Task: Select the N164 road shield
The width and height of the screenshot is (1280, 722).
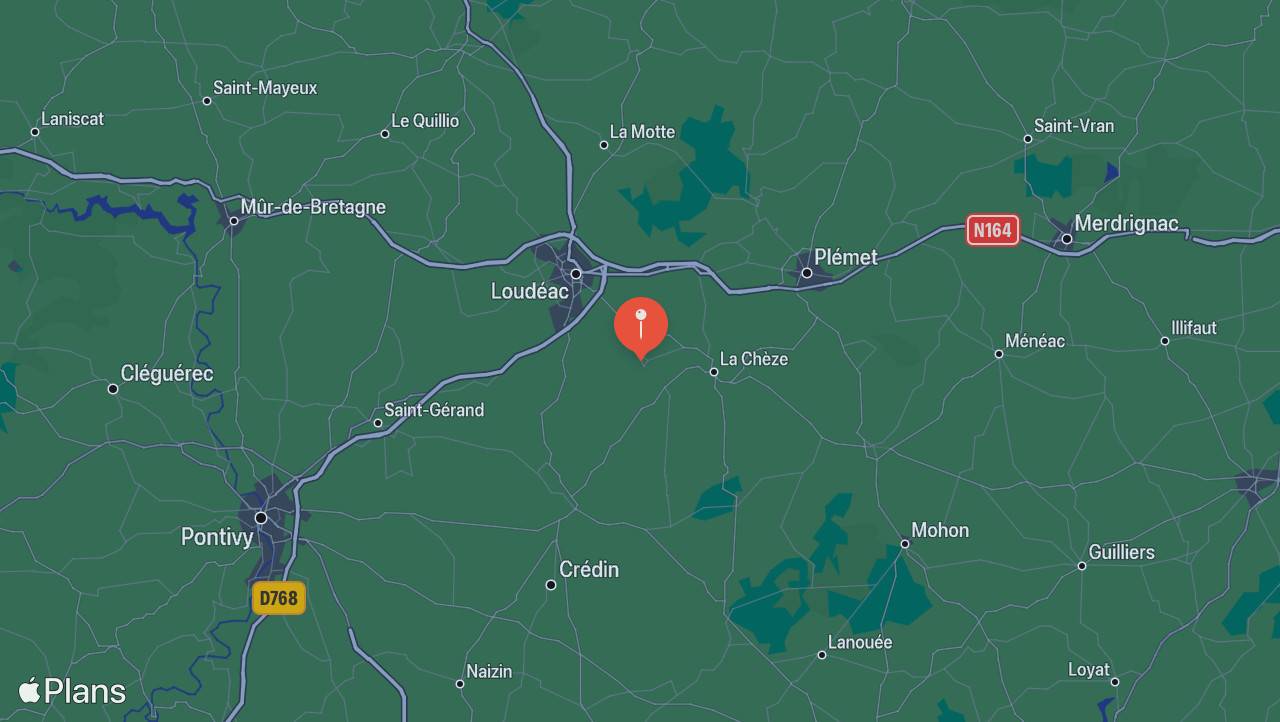Action: tap(992, 231)
